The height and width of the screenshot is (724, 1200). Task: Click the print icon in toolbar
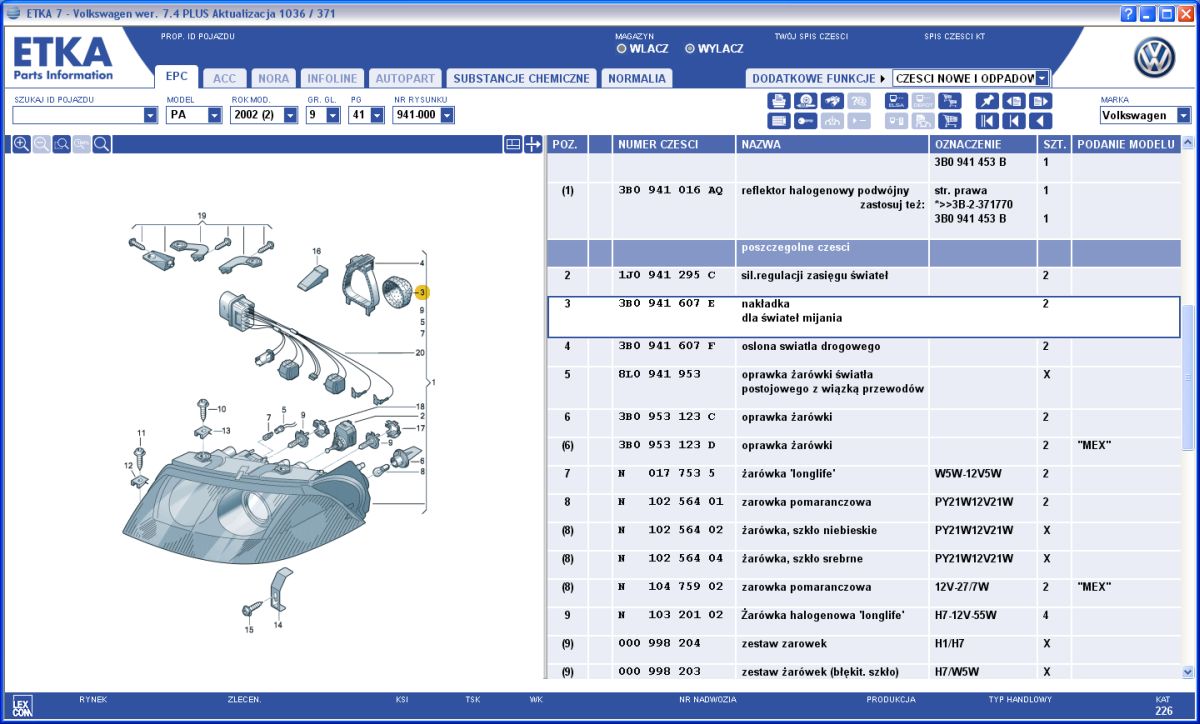click(779, 101)
